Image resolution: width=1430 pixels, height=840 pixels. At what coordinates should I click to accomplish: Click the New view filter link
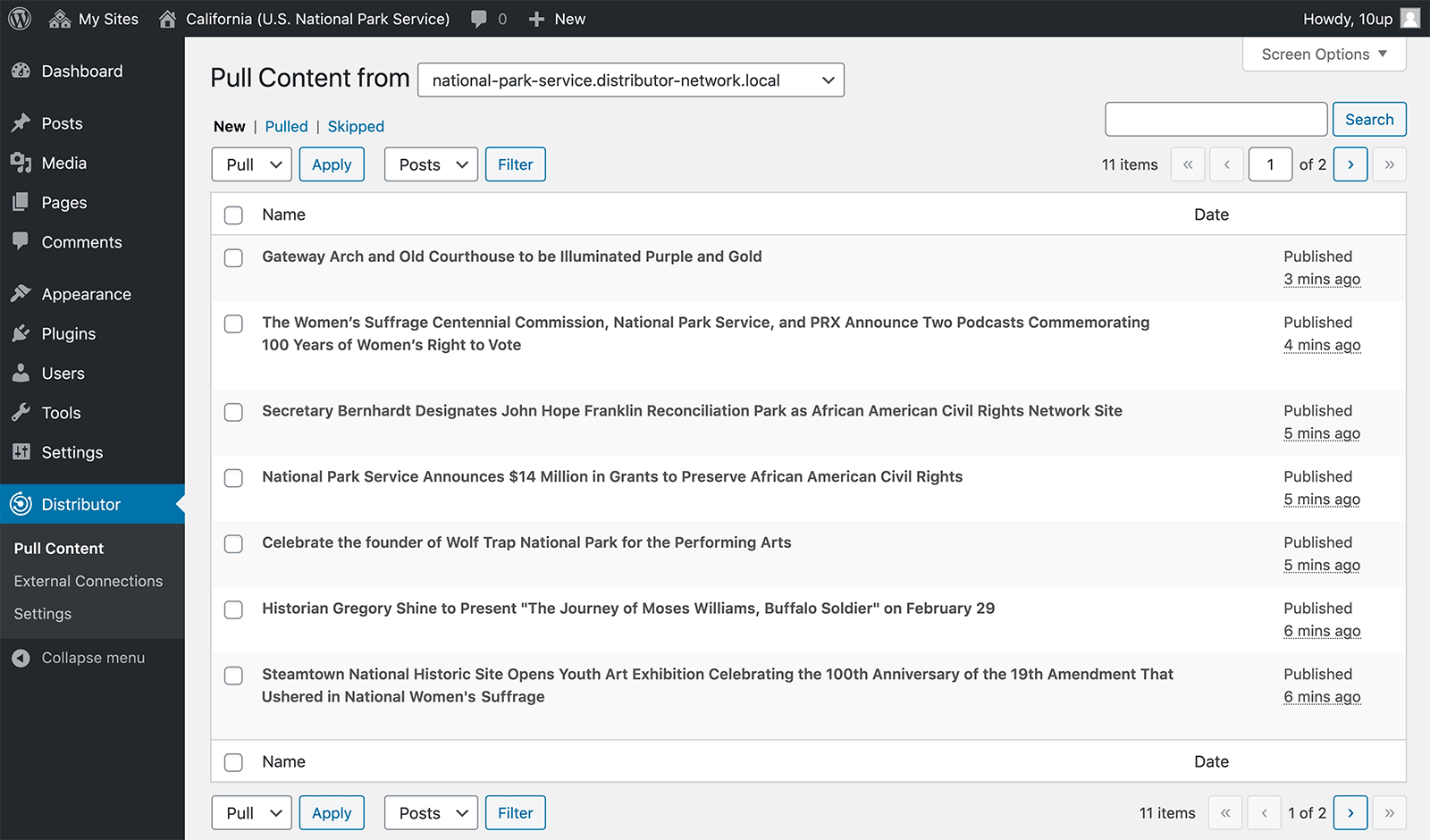(229, 127)
